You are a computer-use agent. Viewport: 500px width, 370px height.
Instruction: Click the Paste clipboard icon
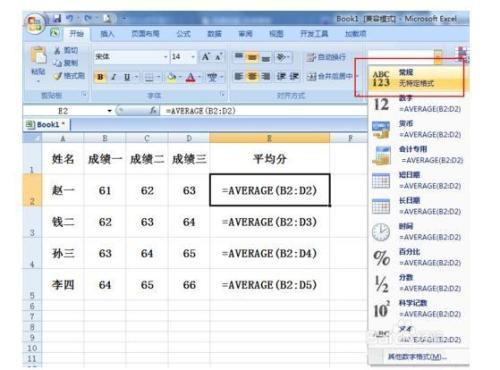[39, 56]
